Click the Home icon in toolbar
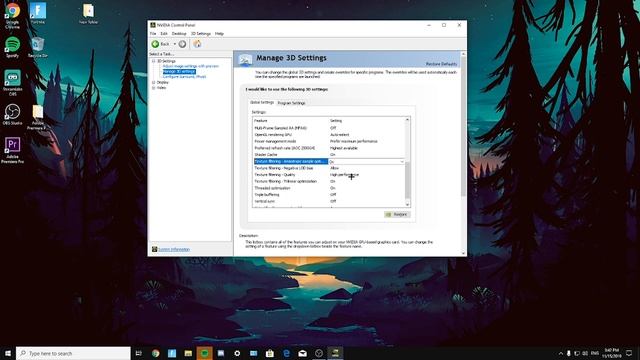640x360 pixels. click(x=197, y=44)
